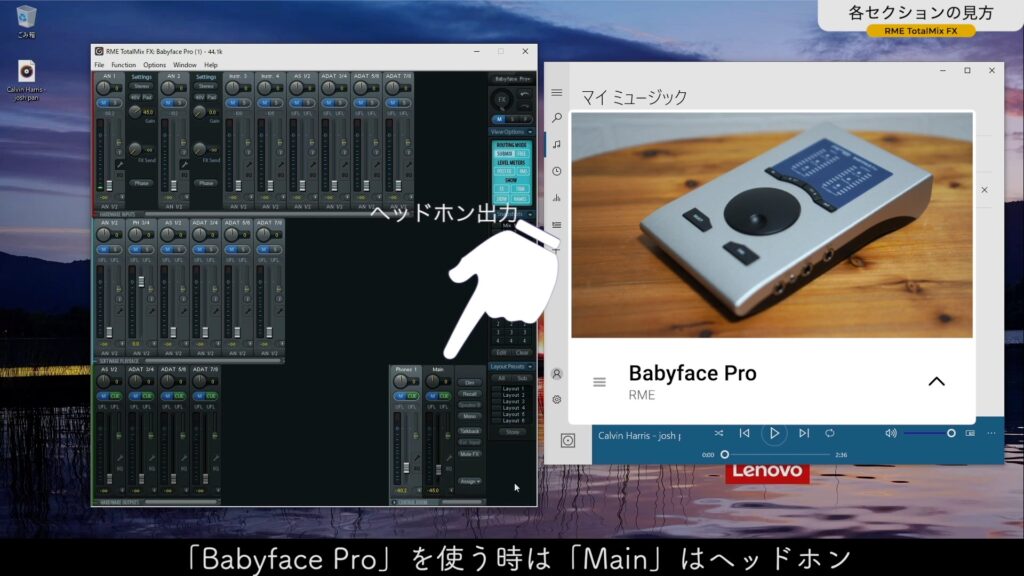Open the wrench settings on AN 2 input
This screenshot has height=576, width=1024.
coord(184,165)
